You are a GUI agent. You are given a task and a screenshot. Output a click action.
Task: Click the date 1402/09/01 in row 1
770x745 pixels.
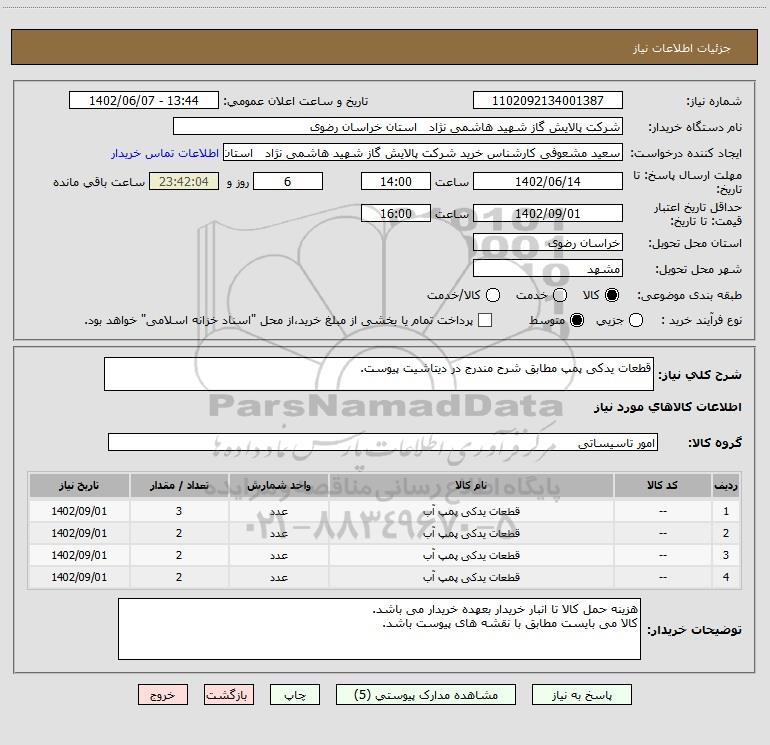coord(79,511)
